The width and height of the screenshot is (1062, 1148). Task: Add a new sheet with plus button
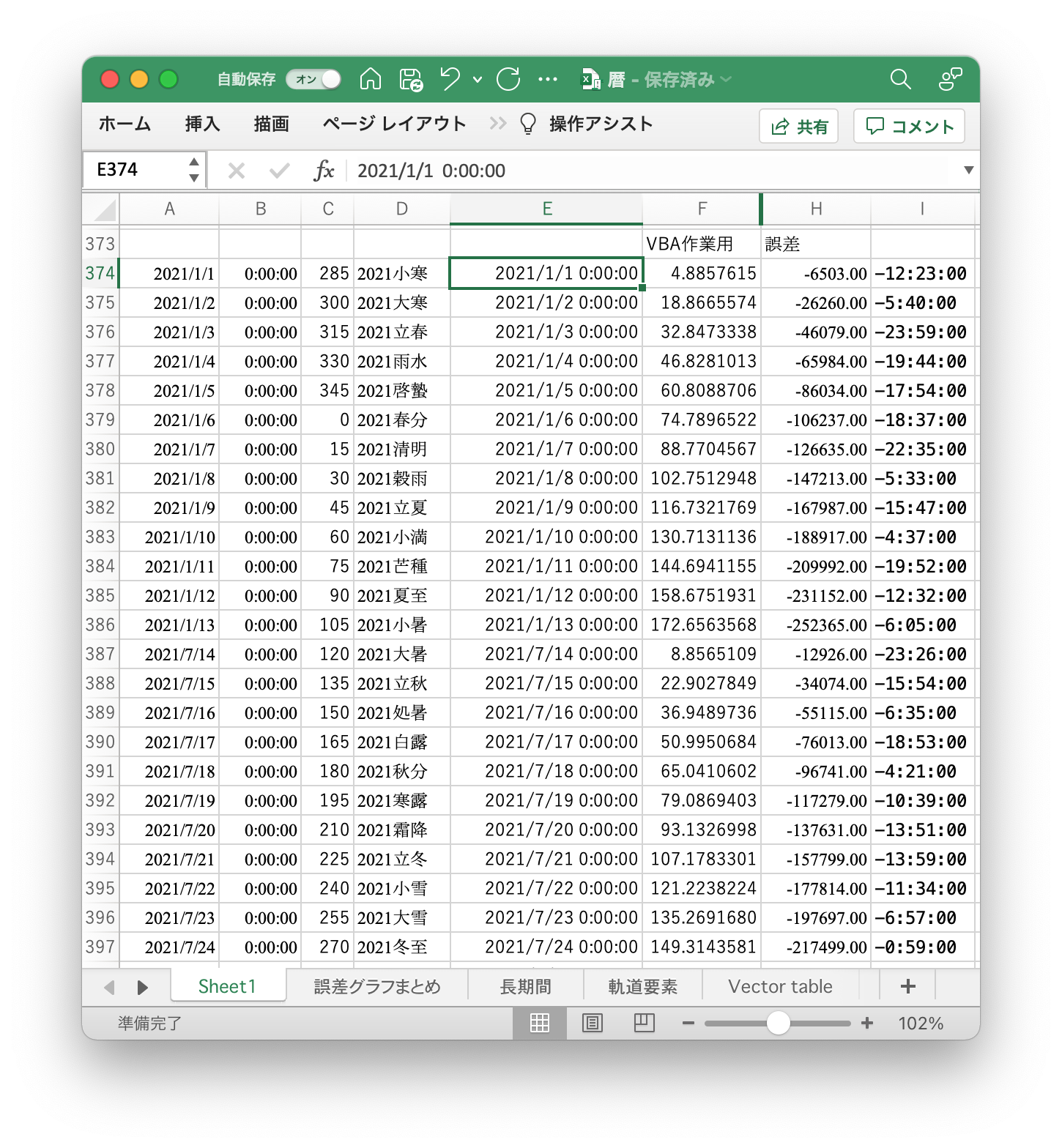(908, 986)
